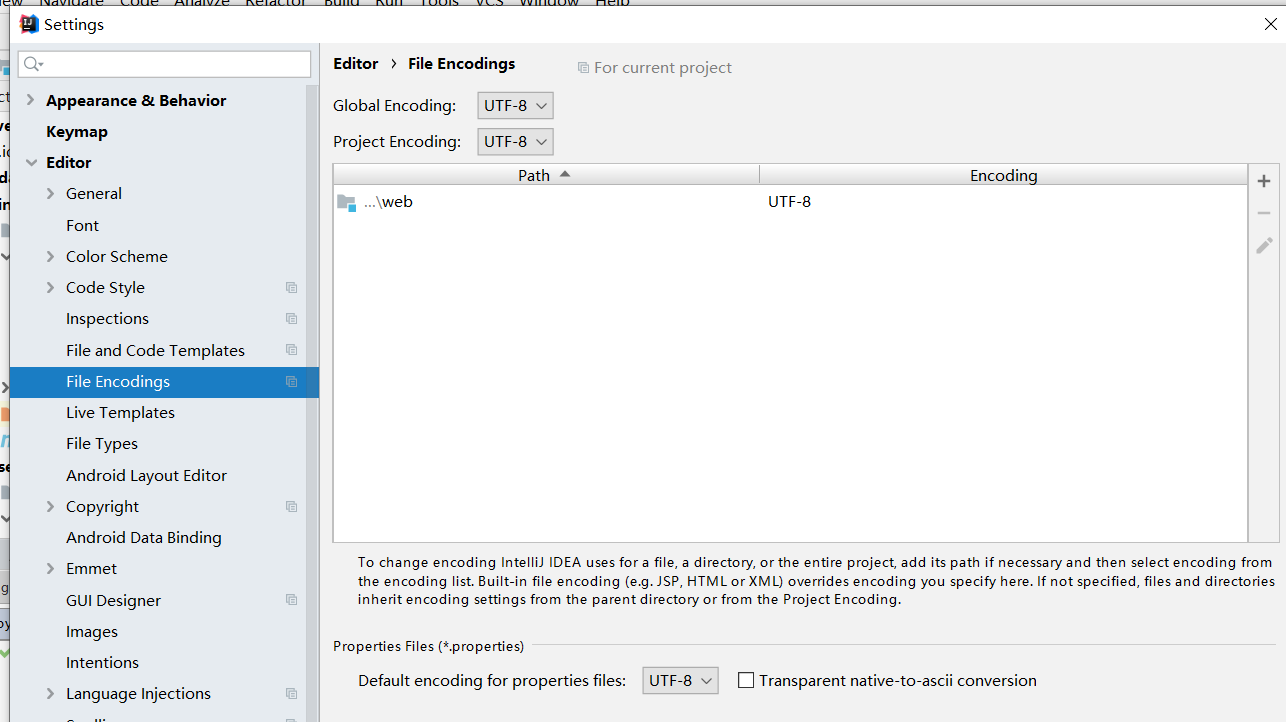Expand the Emmet node
1286x722 pixels.
click(50, 569)
